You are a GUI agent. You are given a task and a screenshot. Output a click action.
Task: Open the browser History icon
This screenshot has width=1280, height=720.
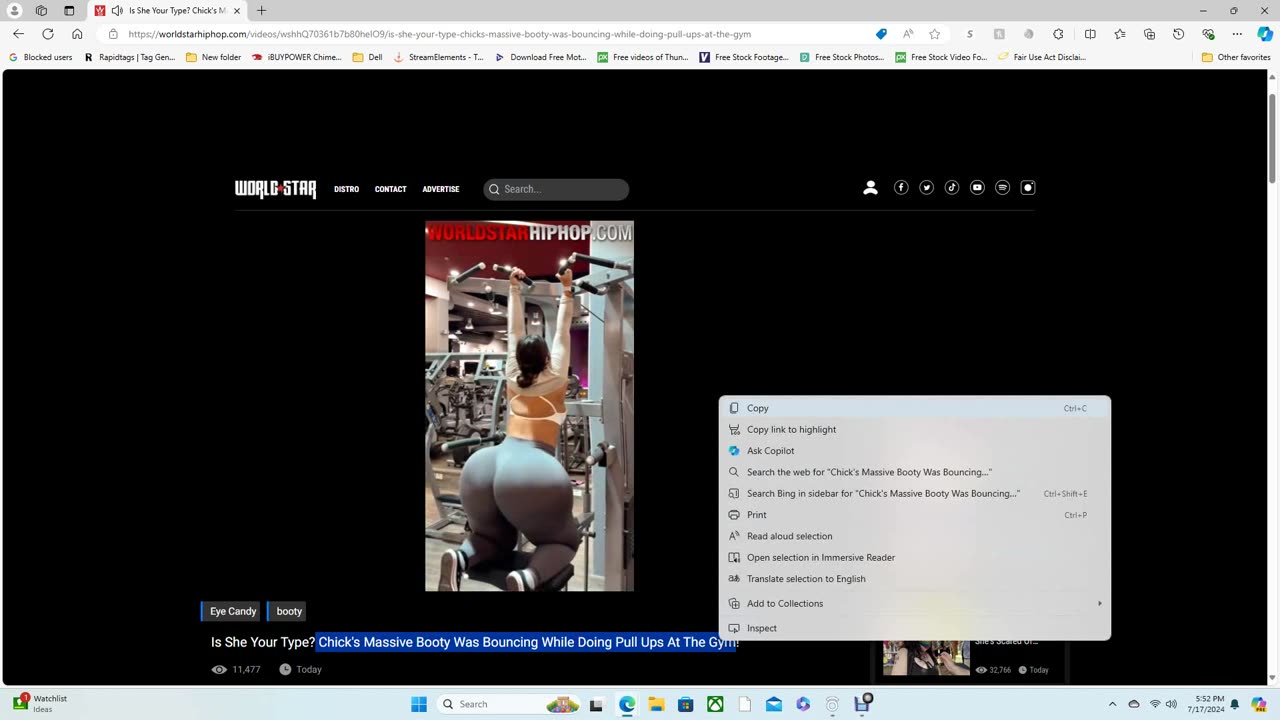coord(1178,34)
